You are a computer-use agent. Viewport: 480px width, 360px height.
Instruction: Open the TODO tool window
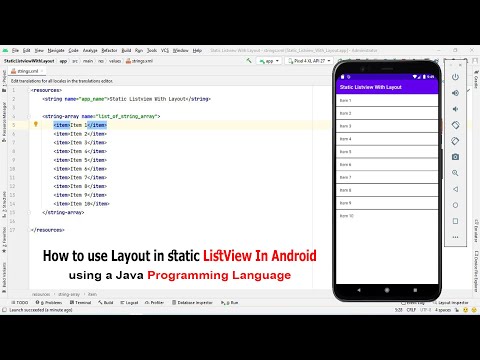coord(20,303)
